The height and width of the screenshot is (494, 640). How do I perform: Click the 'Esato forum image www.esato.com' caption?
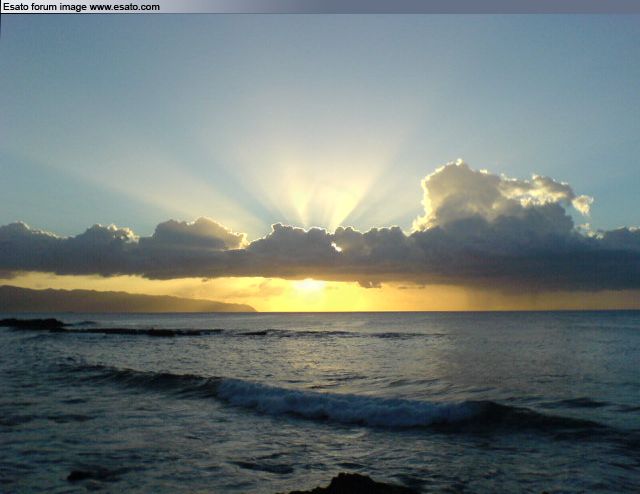[82, 7]
